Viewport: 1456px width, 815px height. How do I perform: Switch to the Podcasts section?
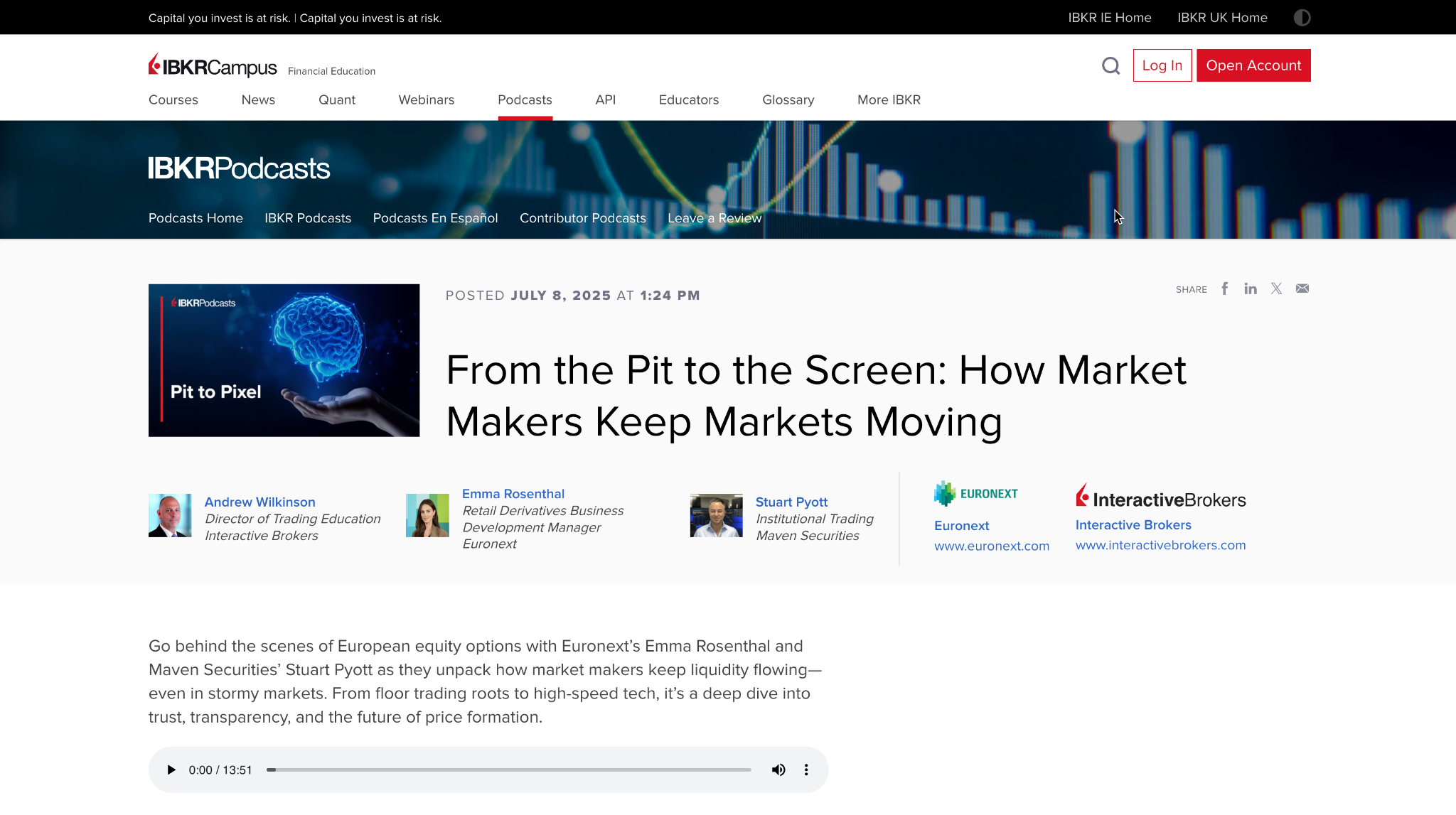click(x=525, y=100)
